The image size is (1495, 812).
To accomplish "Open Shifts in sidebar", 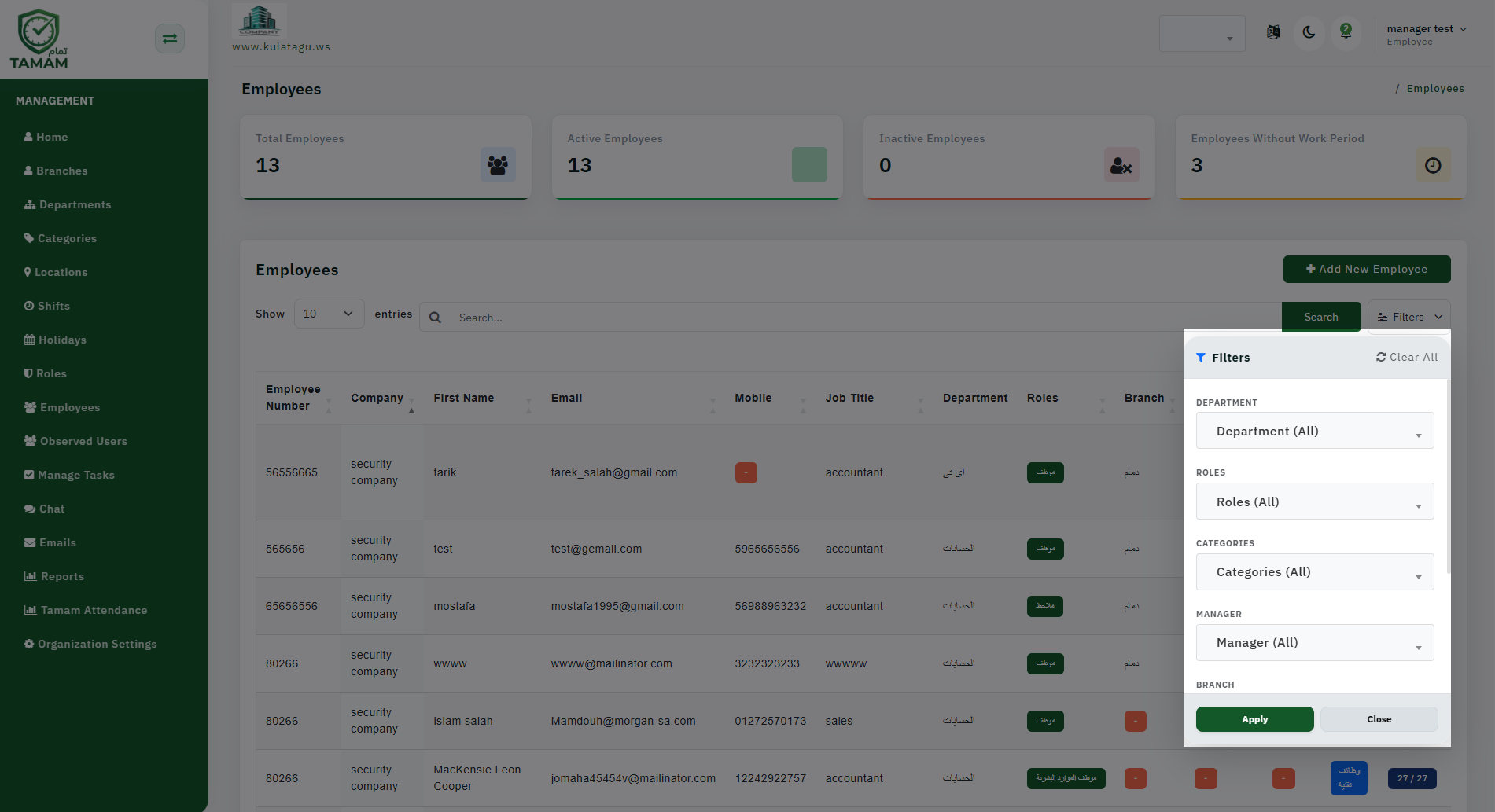I will (x=47, y=306).
